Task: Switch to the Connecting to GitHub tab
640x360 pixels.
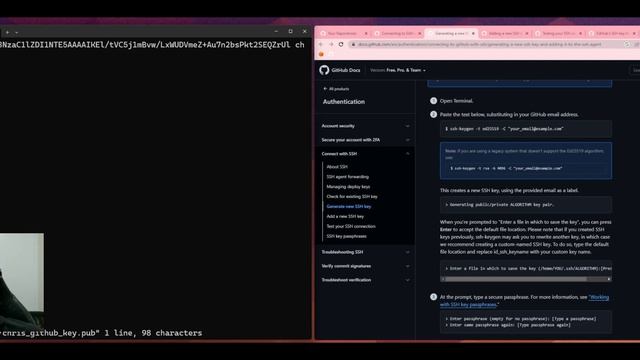Action: [x=397, y=33]
